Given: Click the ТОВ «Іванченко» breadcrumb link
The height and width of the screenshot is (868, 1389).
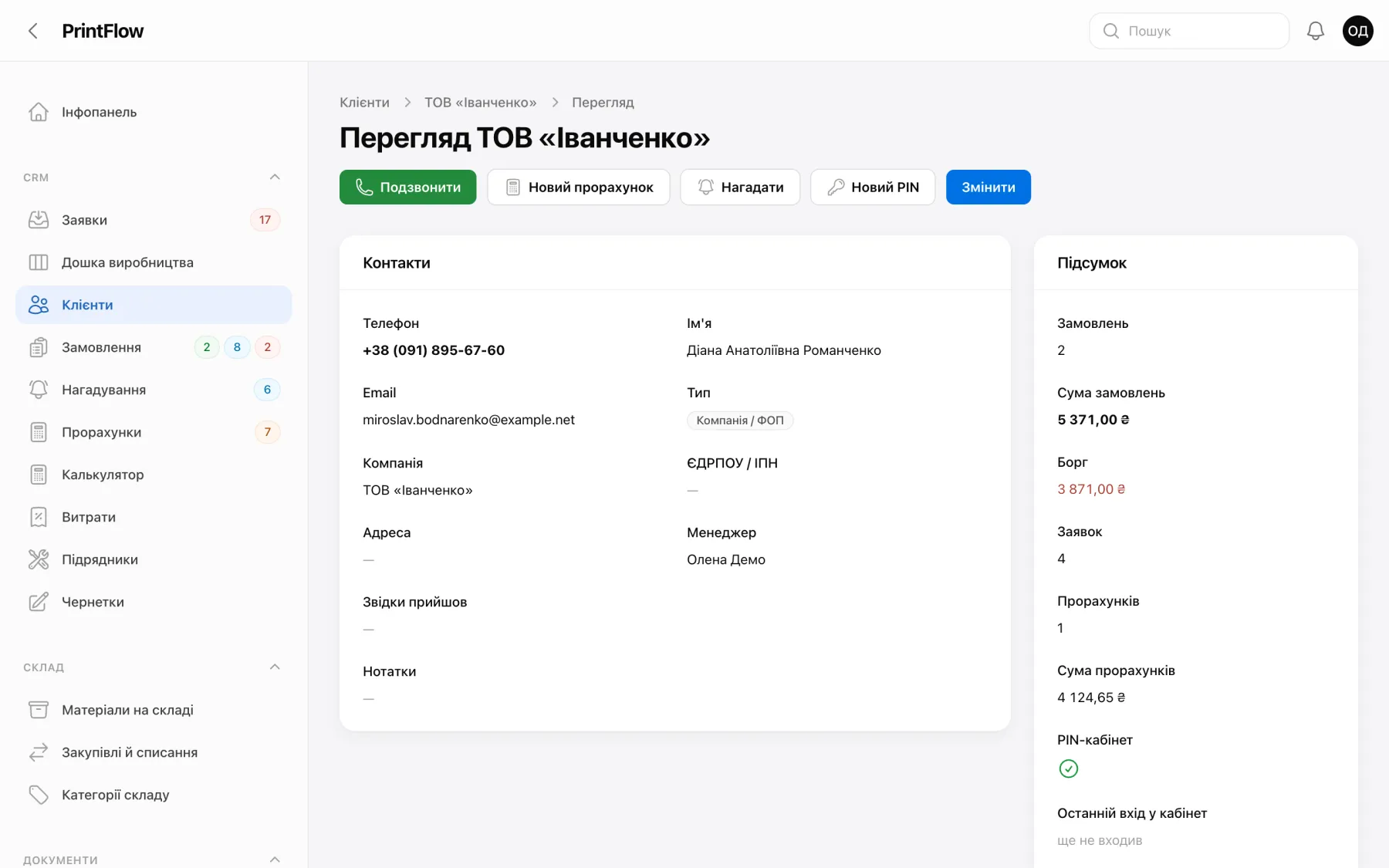Looking at the screenshot, I should point(480,103).
